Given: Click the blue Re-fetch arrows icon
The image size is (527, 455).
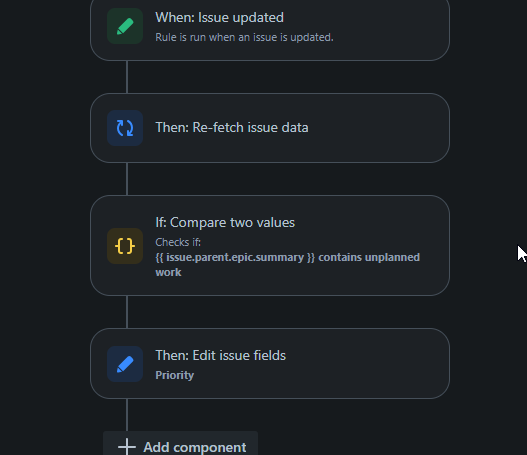Looking at the screenshot, I should [x=125, y=128].
